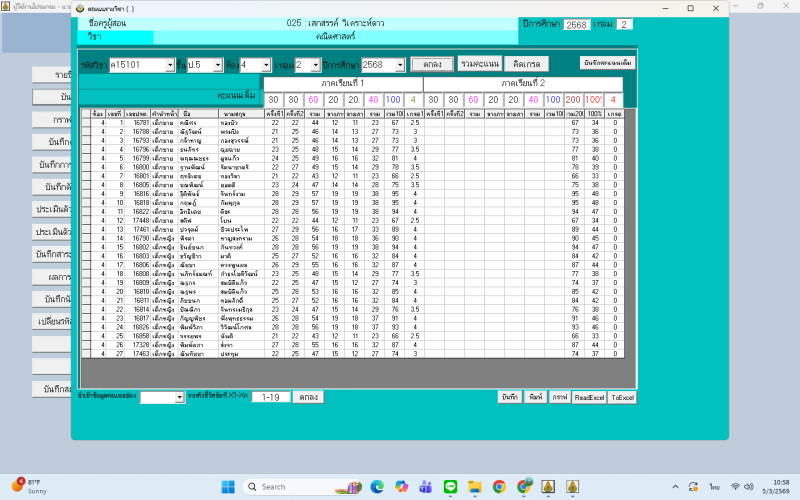Export grades with the ToExcel button
The width and height of the screenshot is (800, 500).
622,397
